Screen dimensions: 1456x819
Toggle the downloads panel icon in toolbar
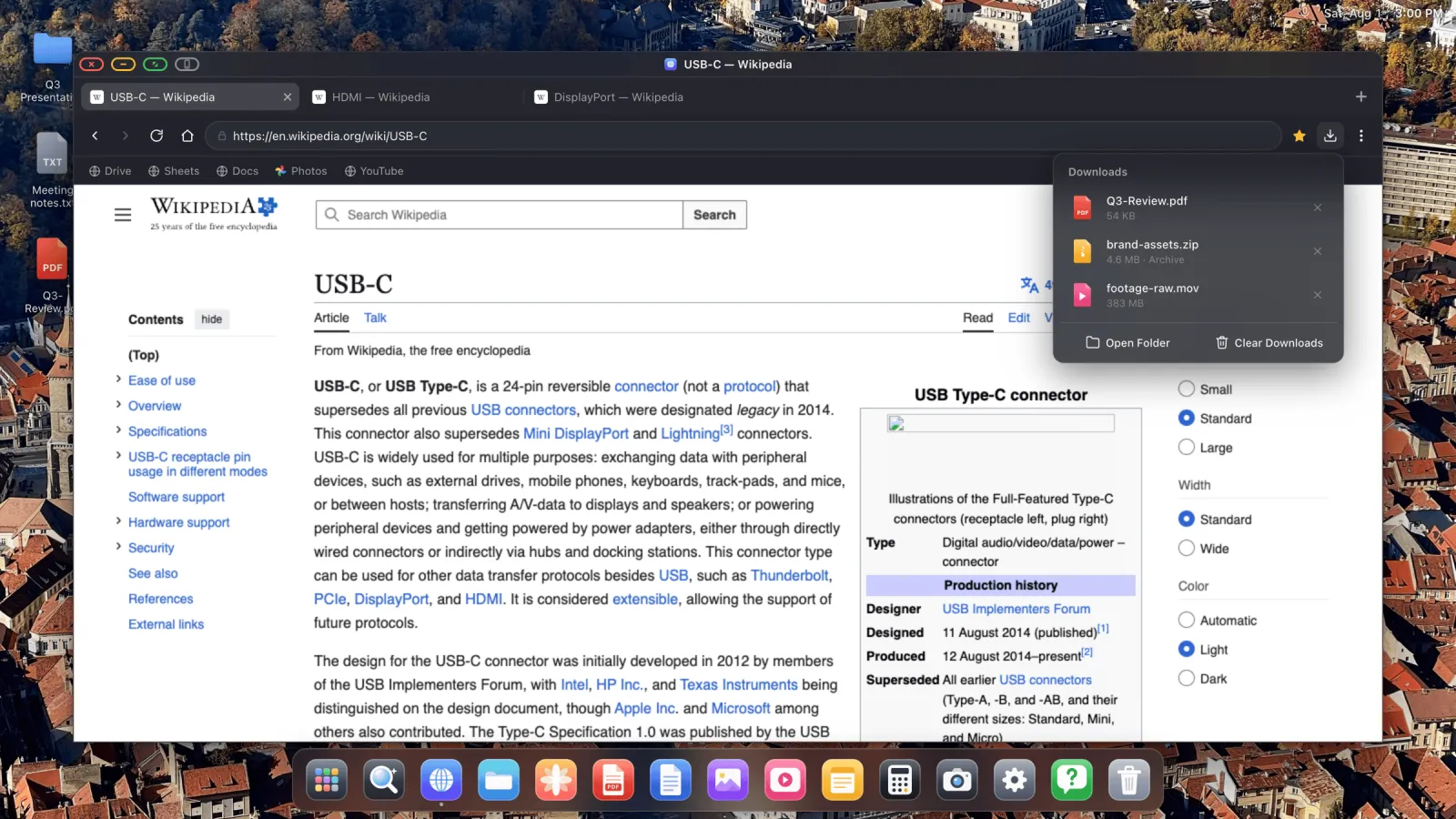pos(1330,136)
